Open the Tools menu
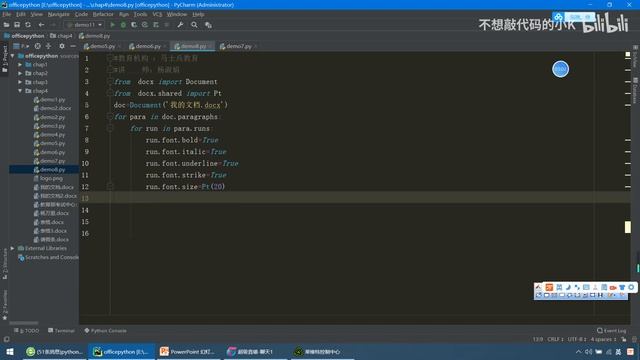 [140, 14]
